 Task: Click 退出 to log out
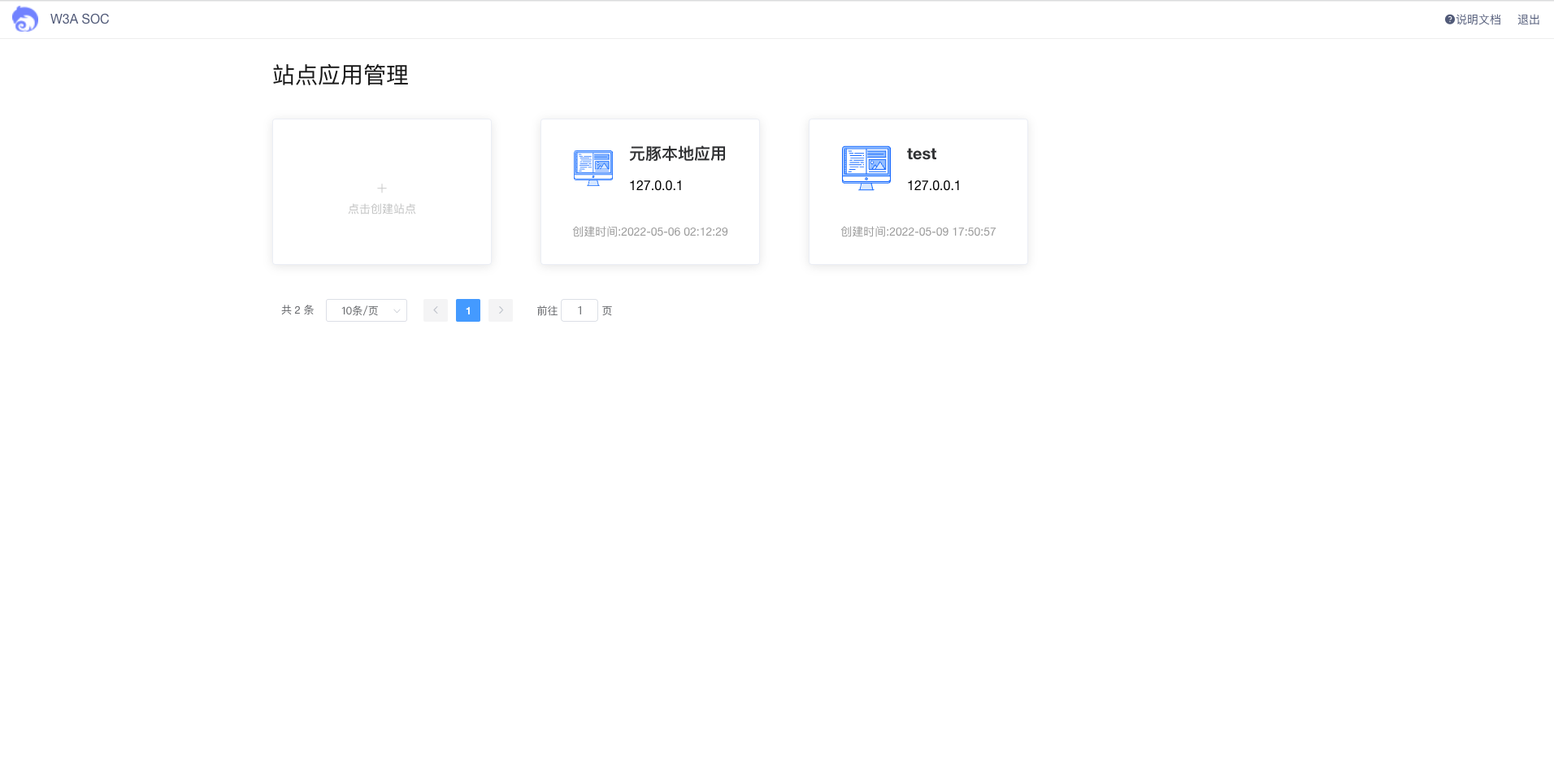point(1527,18)
